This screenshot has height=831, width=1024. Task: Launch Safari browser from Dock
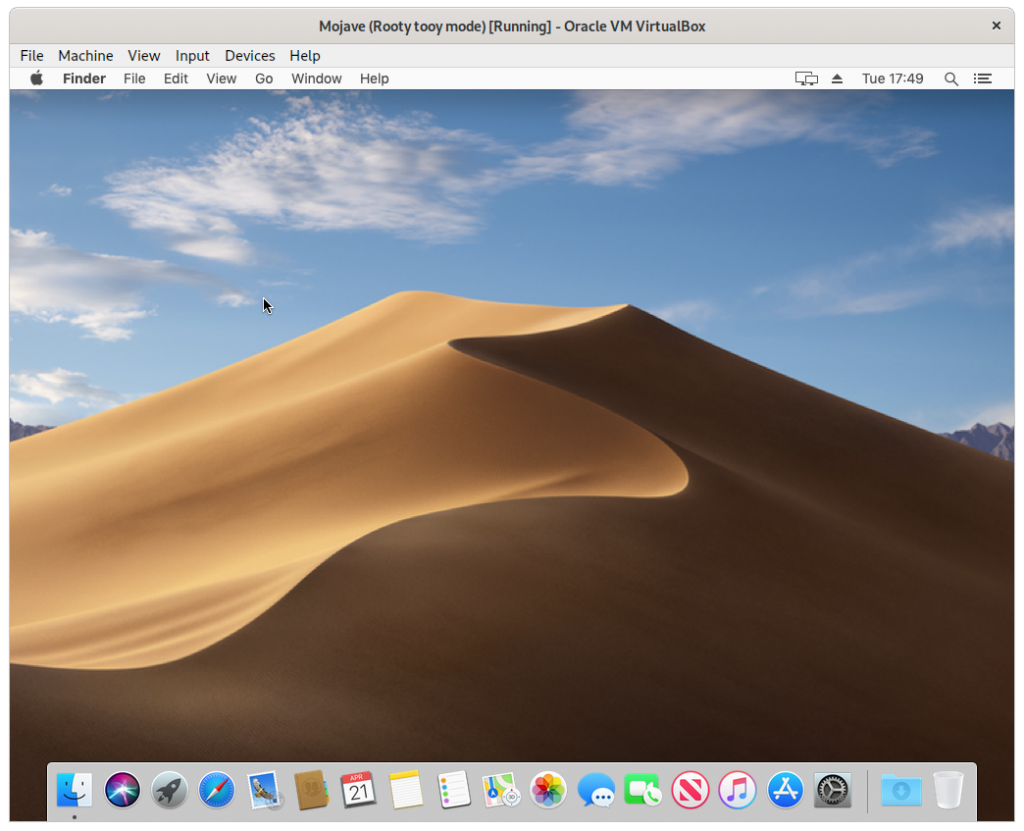tap(217, 790)
